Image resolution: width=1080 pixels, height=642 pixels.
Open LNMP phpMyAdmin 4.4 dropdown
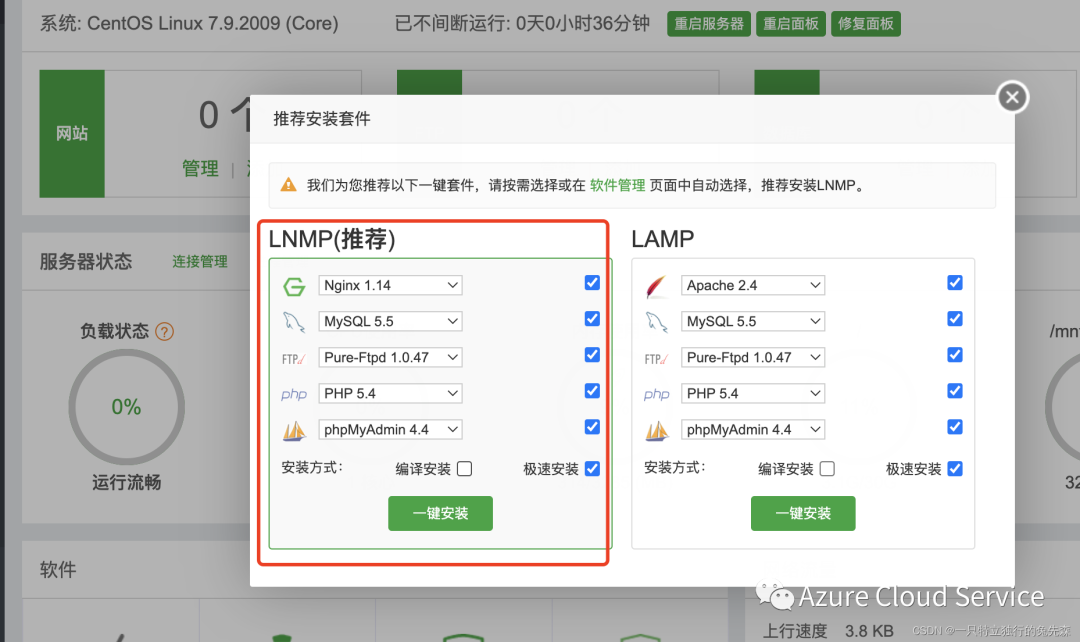coord(390,430)
